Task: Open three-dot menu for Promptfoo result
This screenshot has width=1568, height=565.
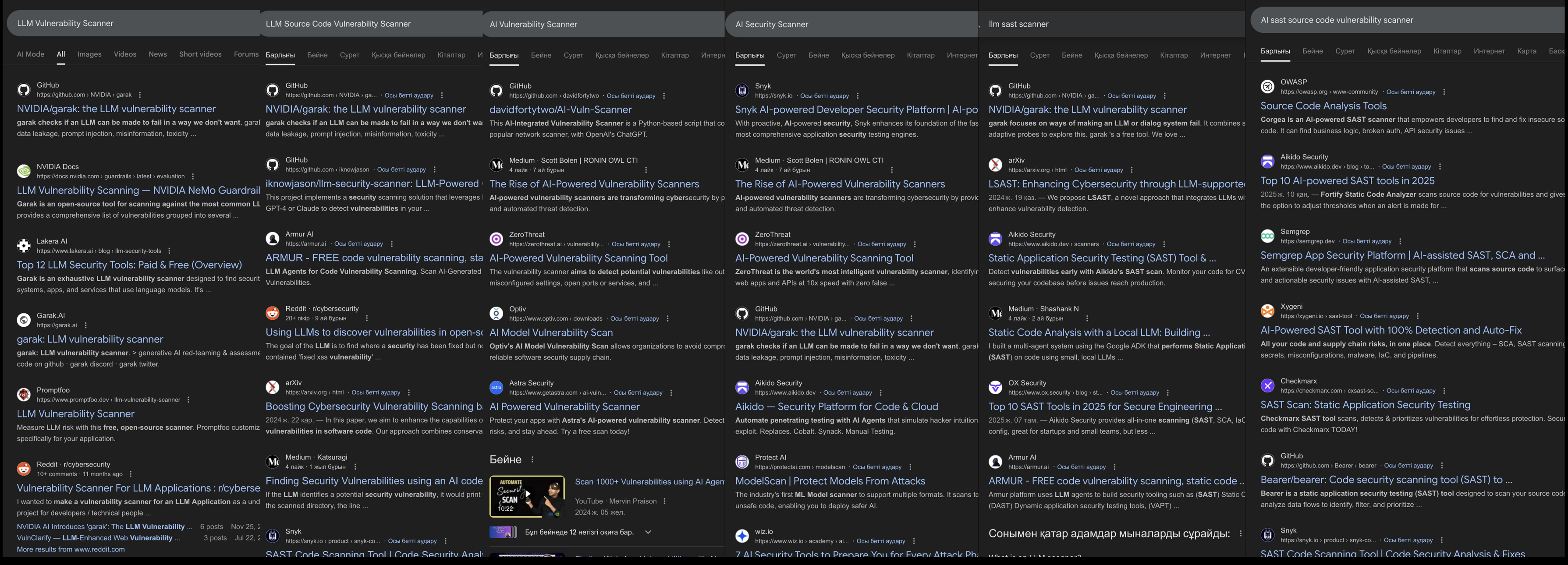Action: click(188, 399)
